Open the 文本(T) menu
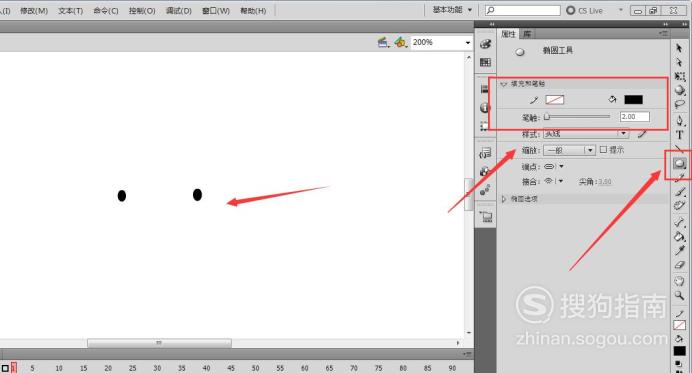 pos(71,11)
